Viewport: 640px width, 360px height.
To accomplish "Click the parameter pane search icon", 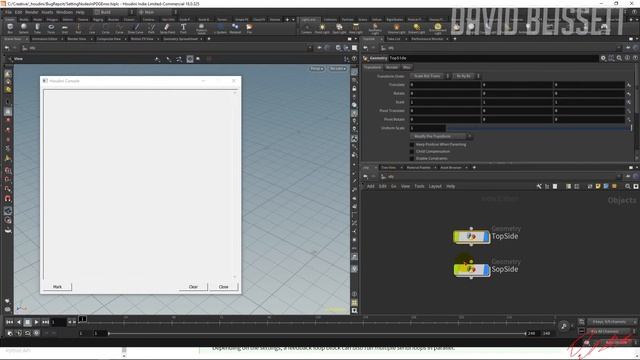I will point(619,58).
